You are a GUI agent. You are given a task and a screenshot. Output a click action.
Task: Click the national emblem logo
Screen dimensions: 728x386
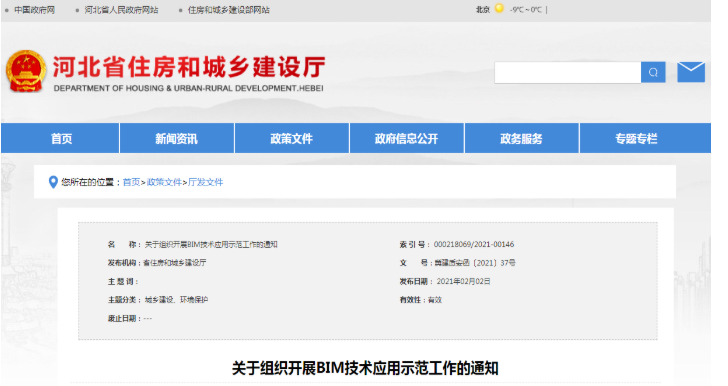click(x=26, y=71)
